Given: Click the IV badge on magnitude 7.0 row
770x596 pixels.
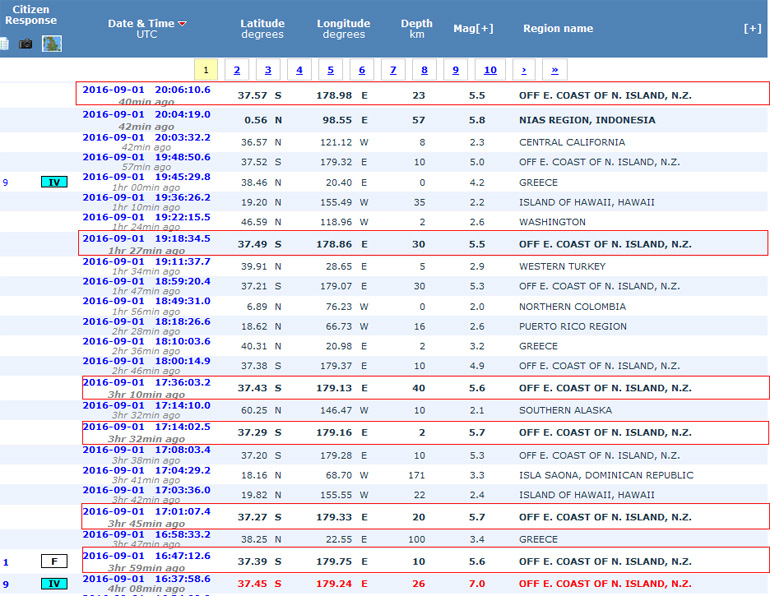Looking at the screenshot, I should pyautogui.click(x=54, y=584).
